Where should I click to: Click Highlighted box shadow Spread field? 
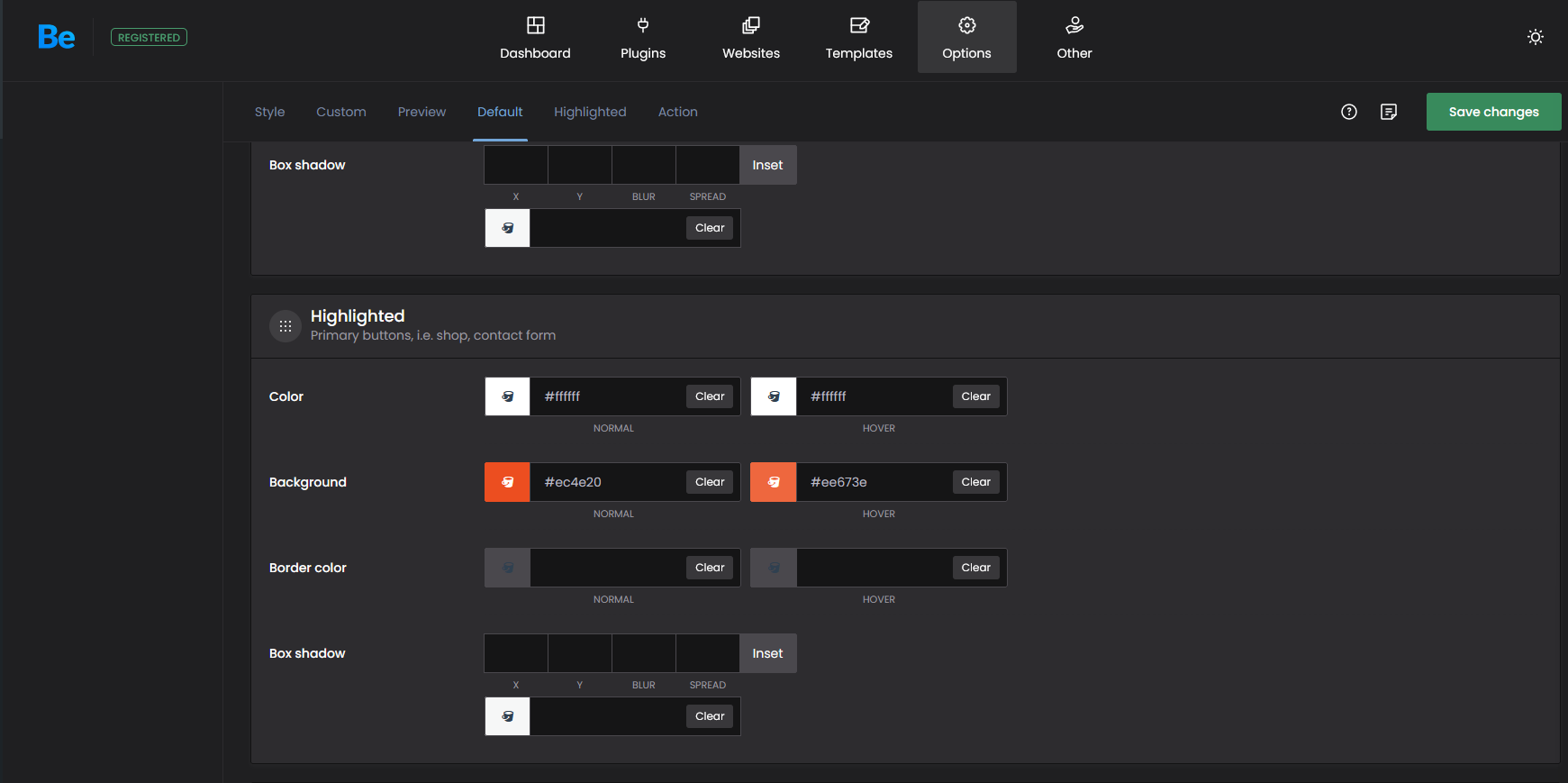708,653
